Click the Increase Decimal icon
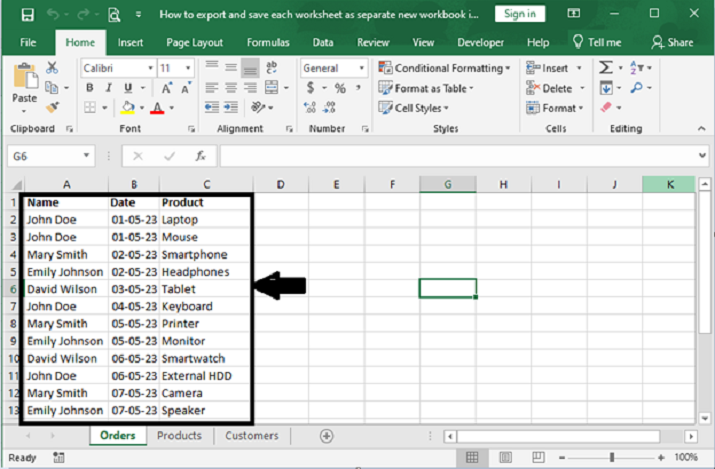715x469 pixels. pyautogui.click(x=310, y=108)
